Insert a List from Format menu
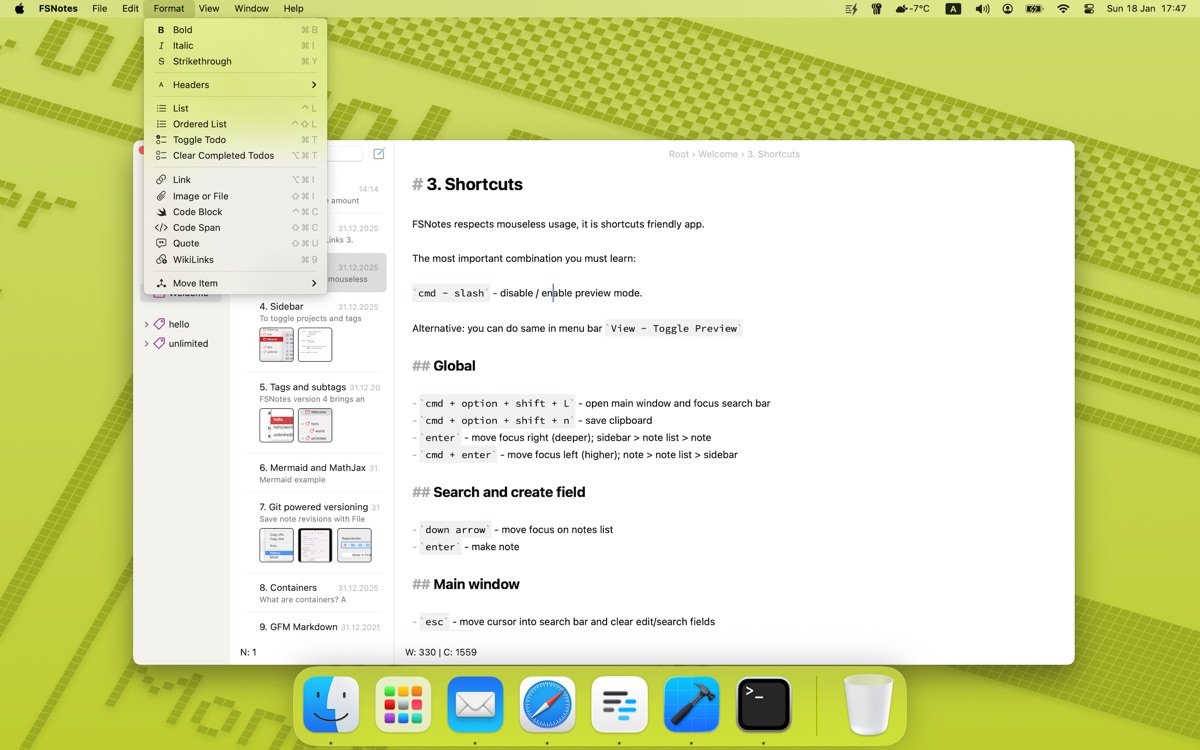Viewport: 1200px width, 750px height. (x=235, y=108)
